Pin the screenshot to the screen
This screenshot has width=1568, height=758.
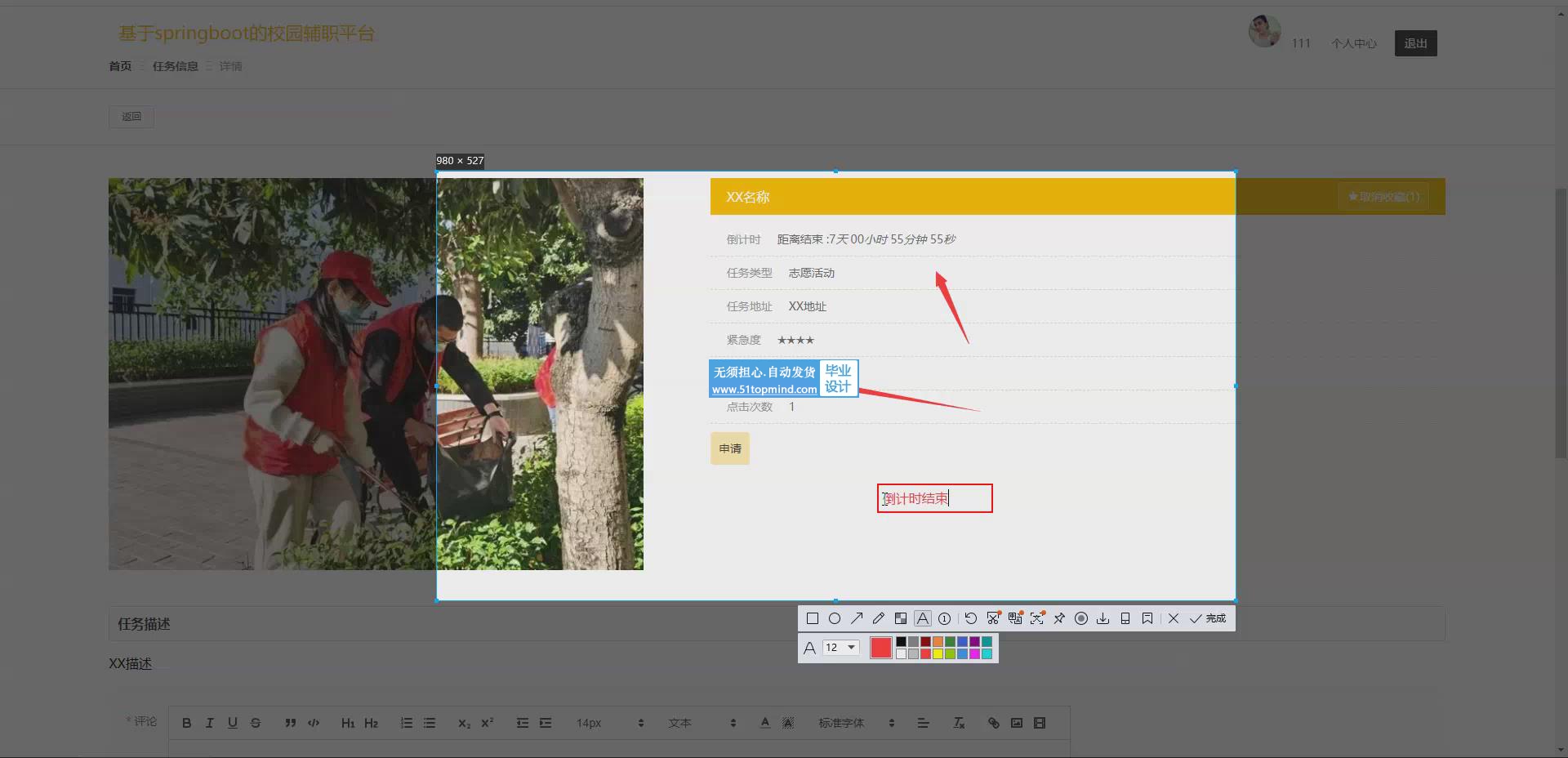pyautogui.click(x=1059, y=618)
